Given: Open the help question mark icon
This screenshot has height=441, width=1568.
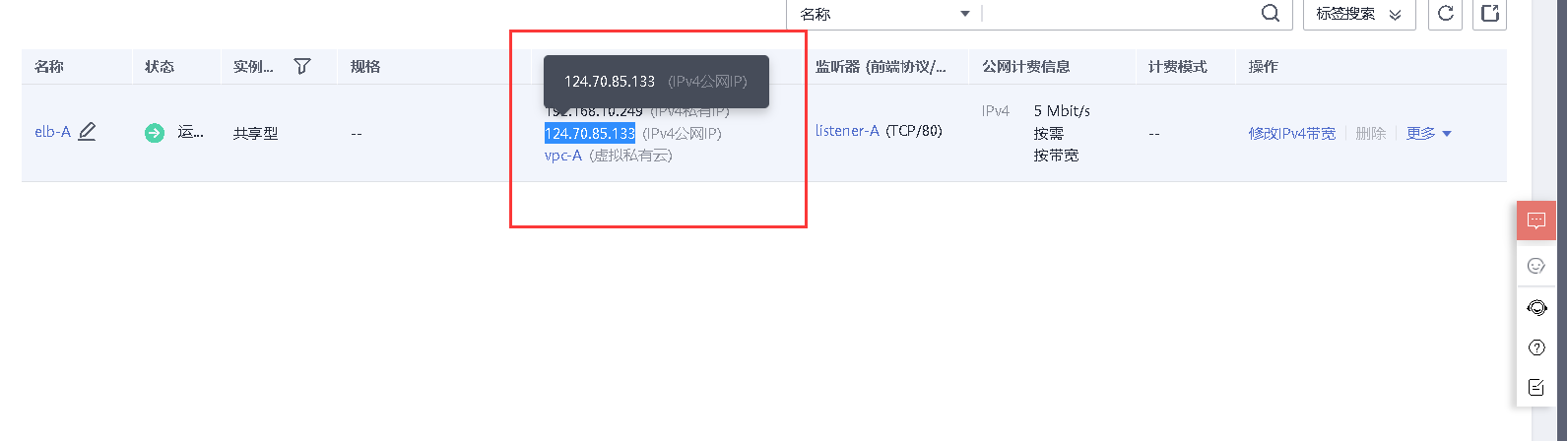Looking at the screenshot, I should pos(1535,347).
